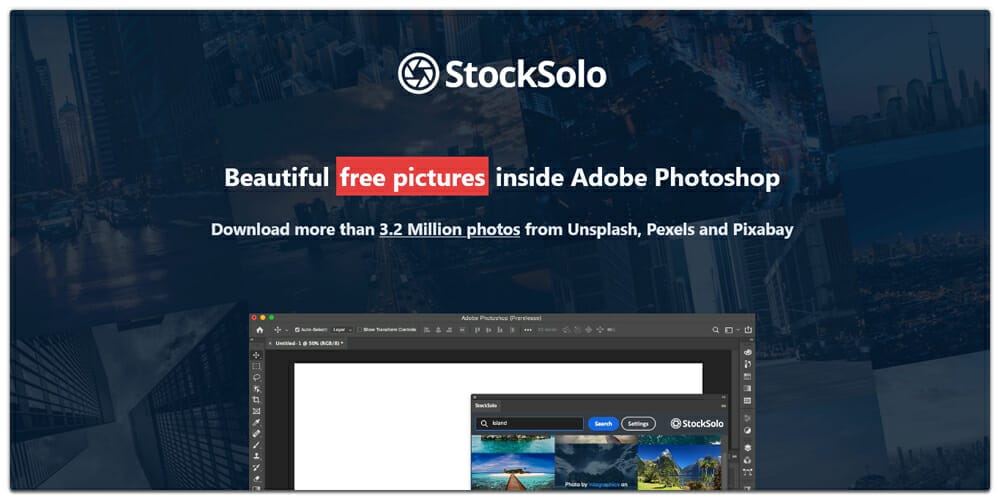Select the Brush tool

pos(256,445)
